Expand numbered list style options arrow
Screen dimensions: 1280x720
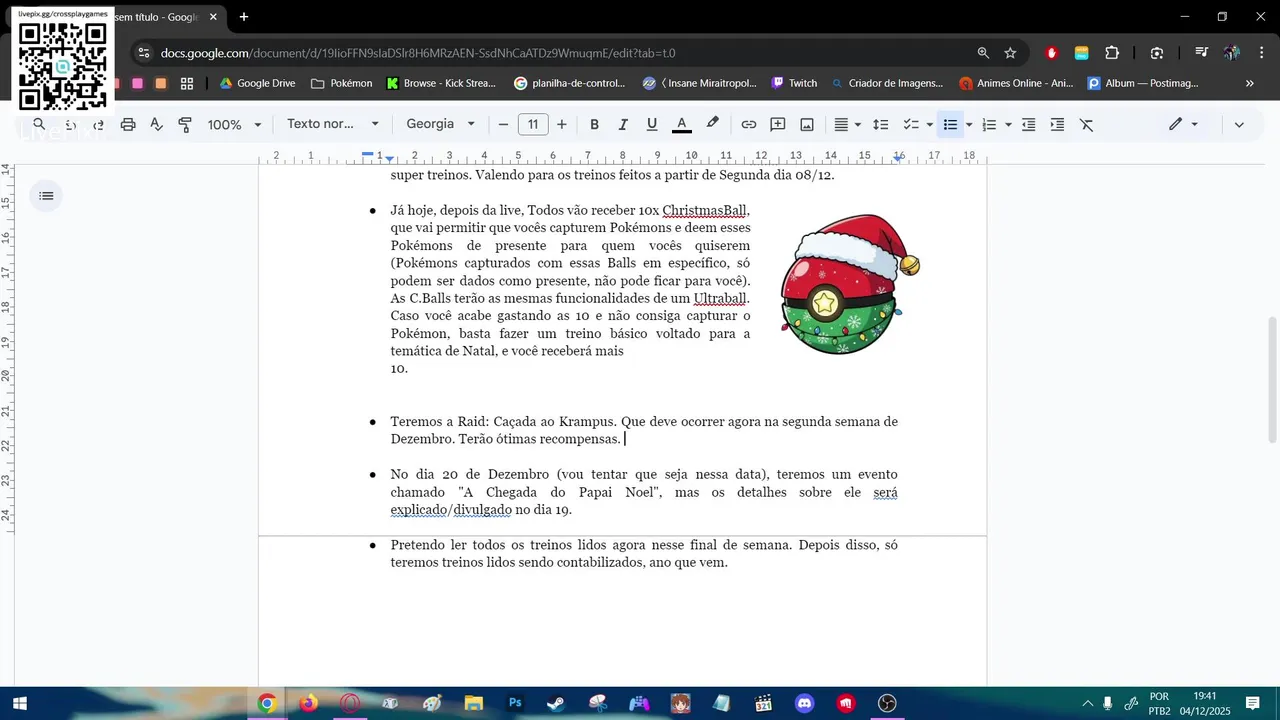pyautogui.click(x=1008, y=125)
